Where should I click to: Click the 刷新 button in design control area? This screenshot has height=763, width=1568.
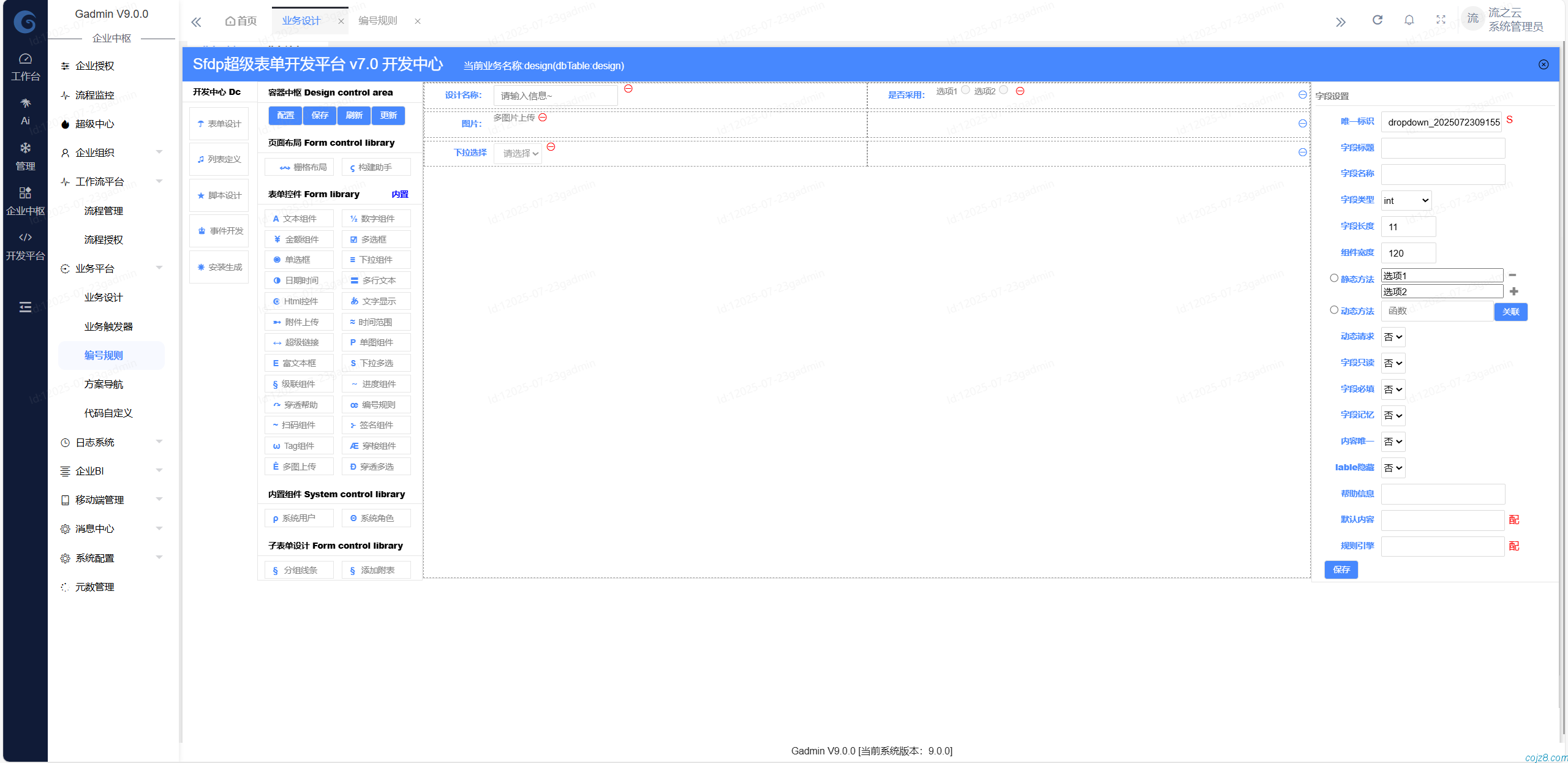354,115
